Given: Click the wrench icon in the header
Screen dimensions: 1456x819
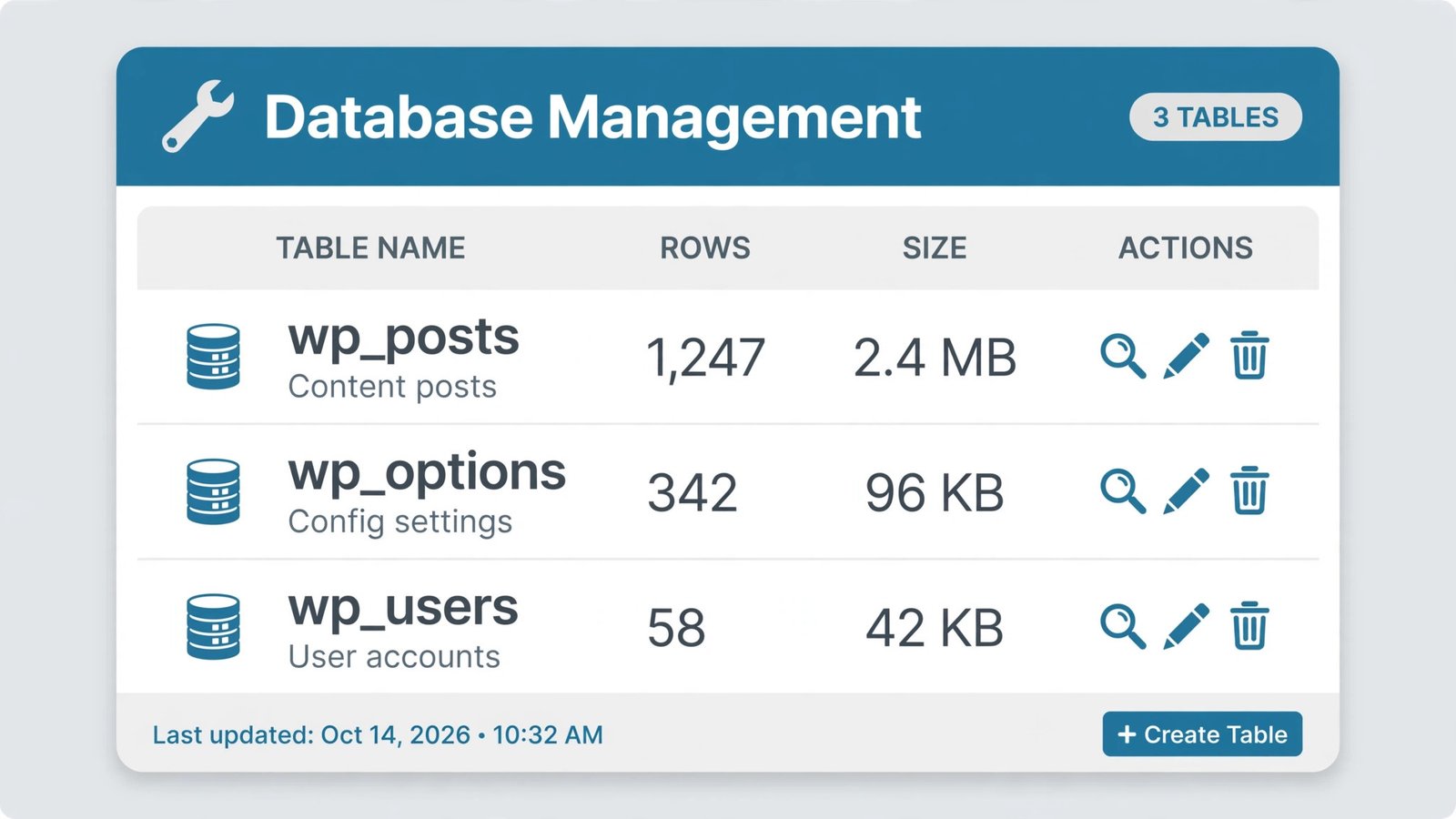Looking at the screenshot, I should (x=197, y=116).
